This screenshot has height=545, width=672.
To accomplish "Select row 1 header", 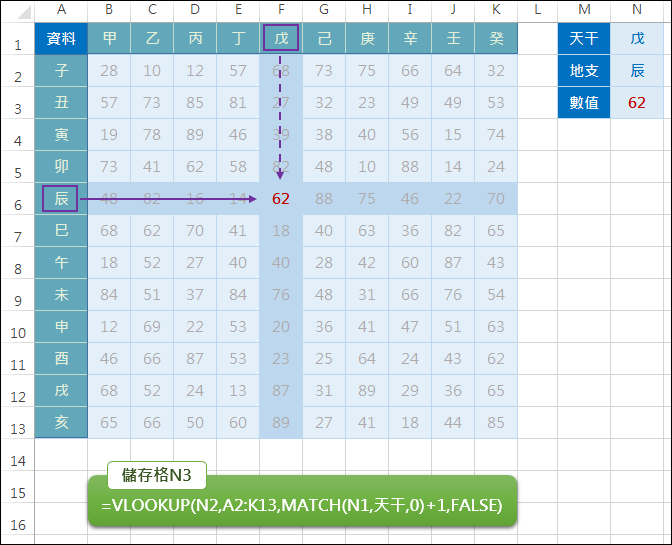I will 18,39.
